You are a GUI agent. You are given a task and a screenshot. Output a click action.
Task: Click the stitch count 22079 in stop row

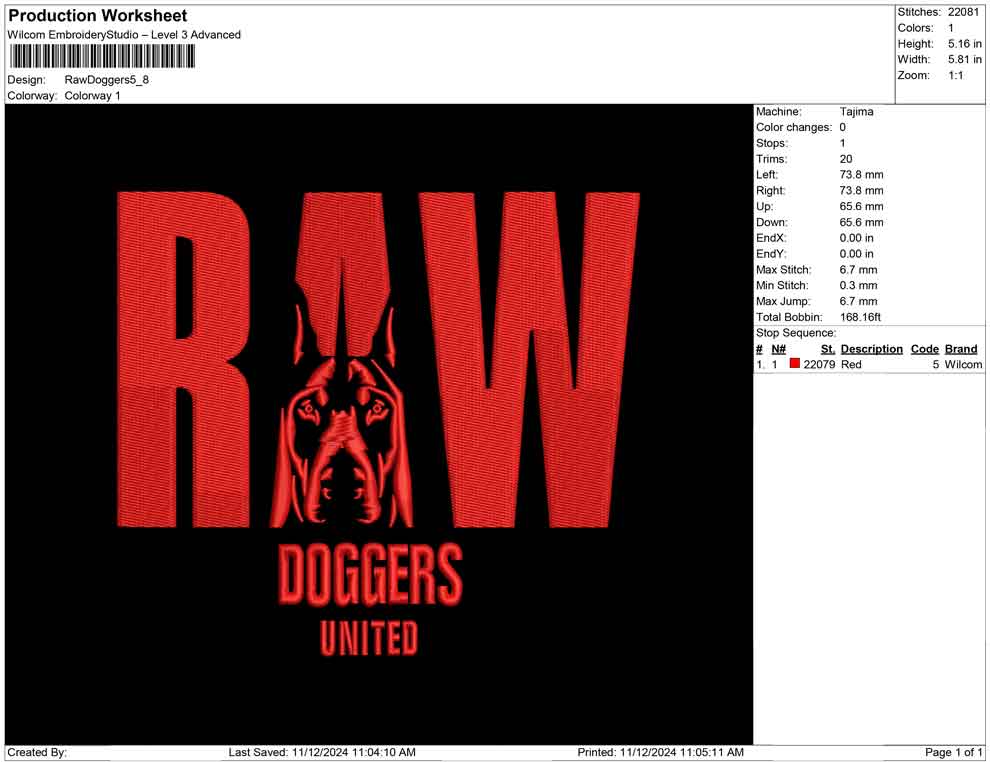(x=819, y=364)
